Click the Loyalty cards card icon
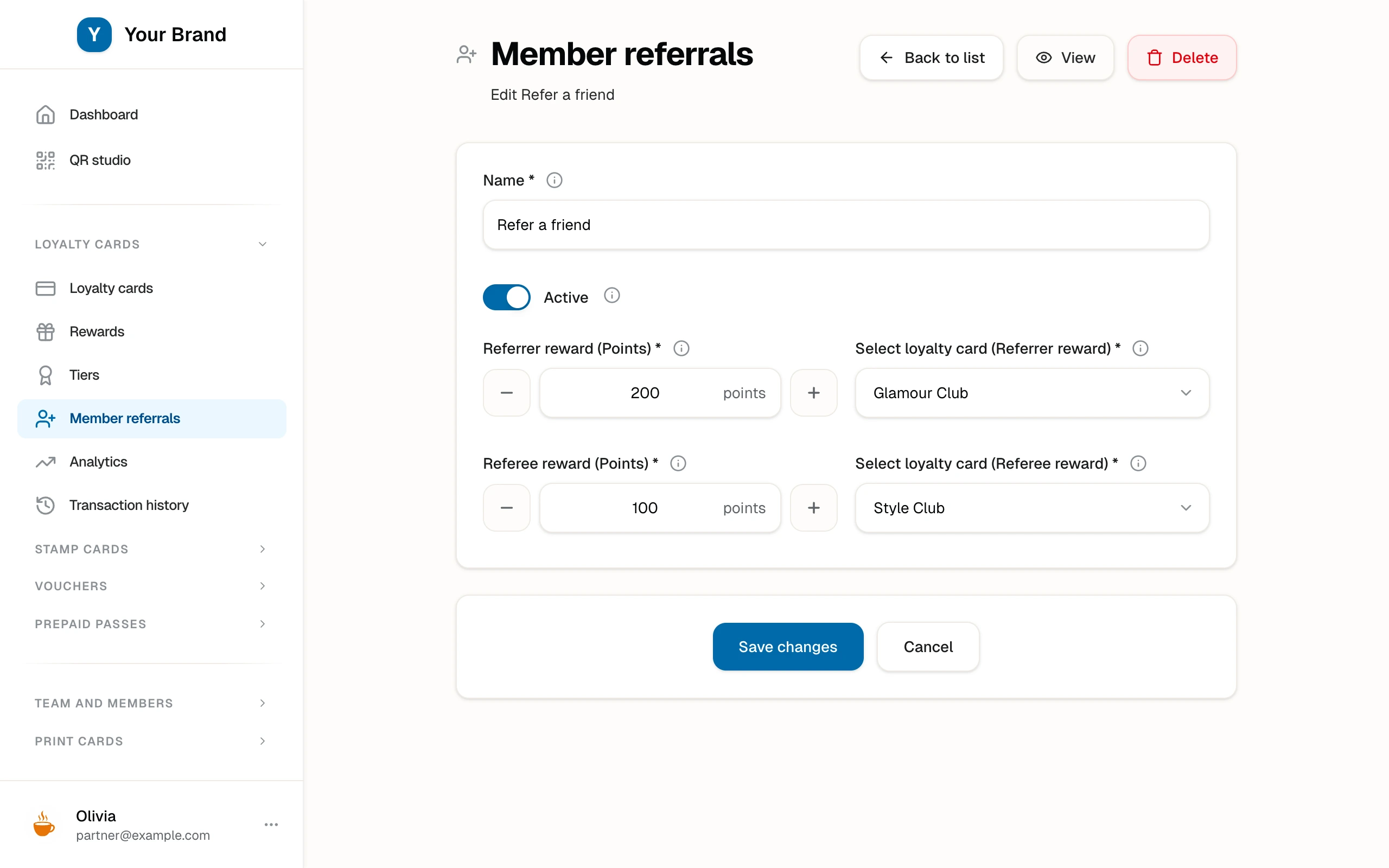 pyautogui.click(x=46, y=288)
